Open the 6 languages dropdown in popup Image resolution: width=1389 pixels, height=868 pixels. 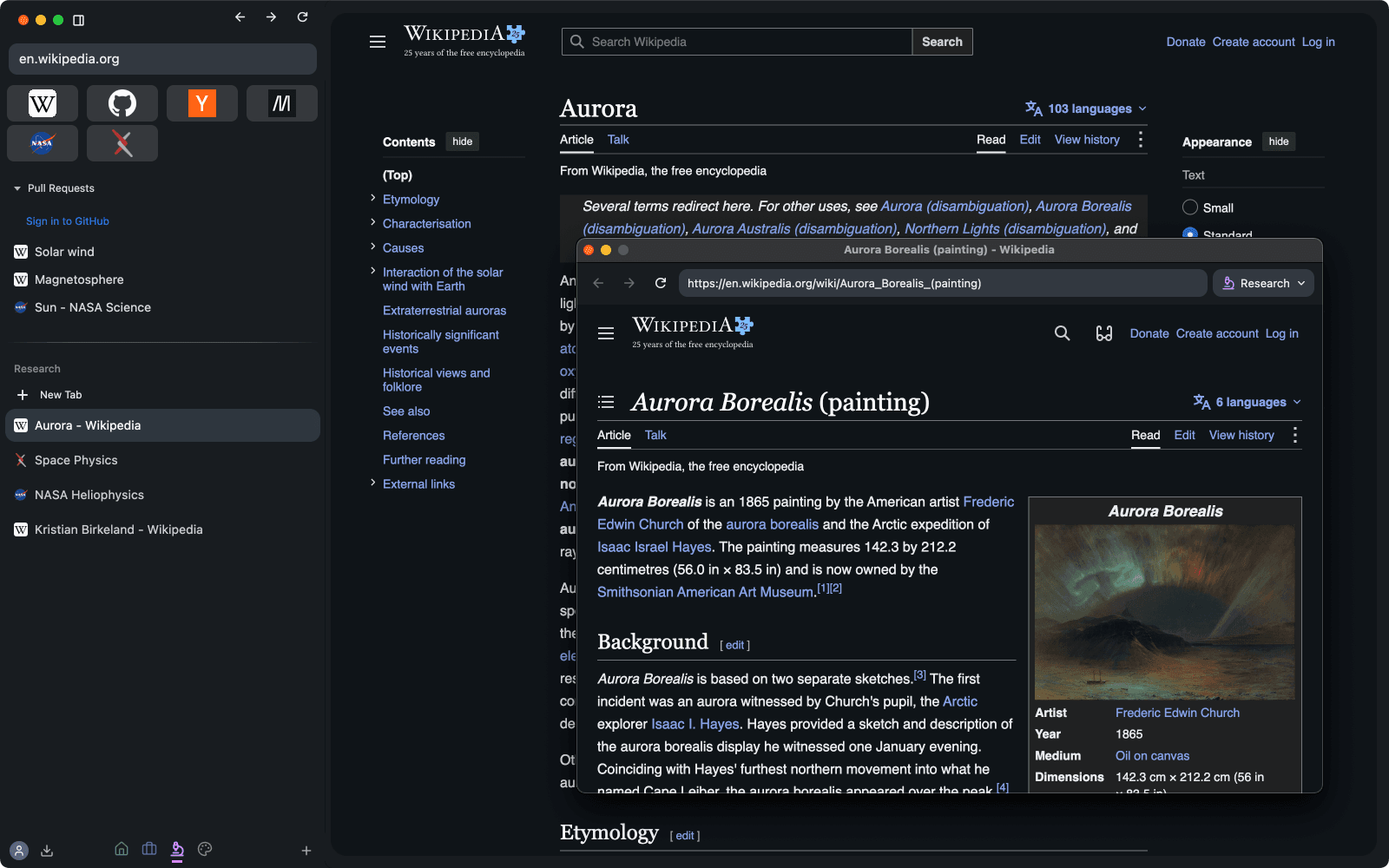(1247, 402)
